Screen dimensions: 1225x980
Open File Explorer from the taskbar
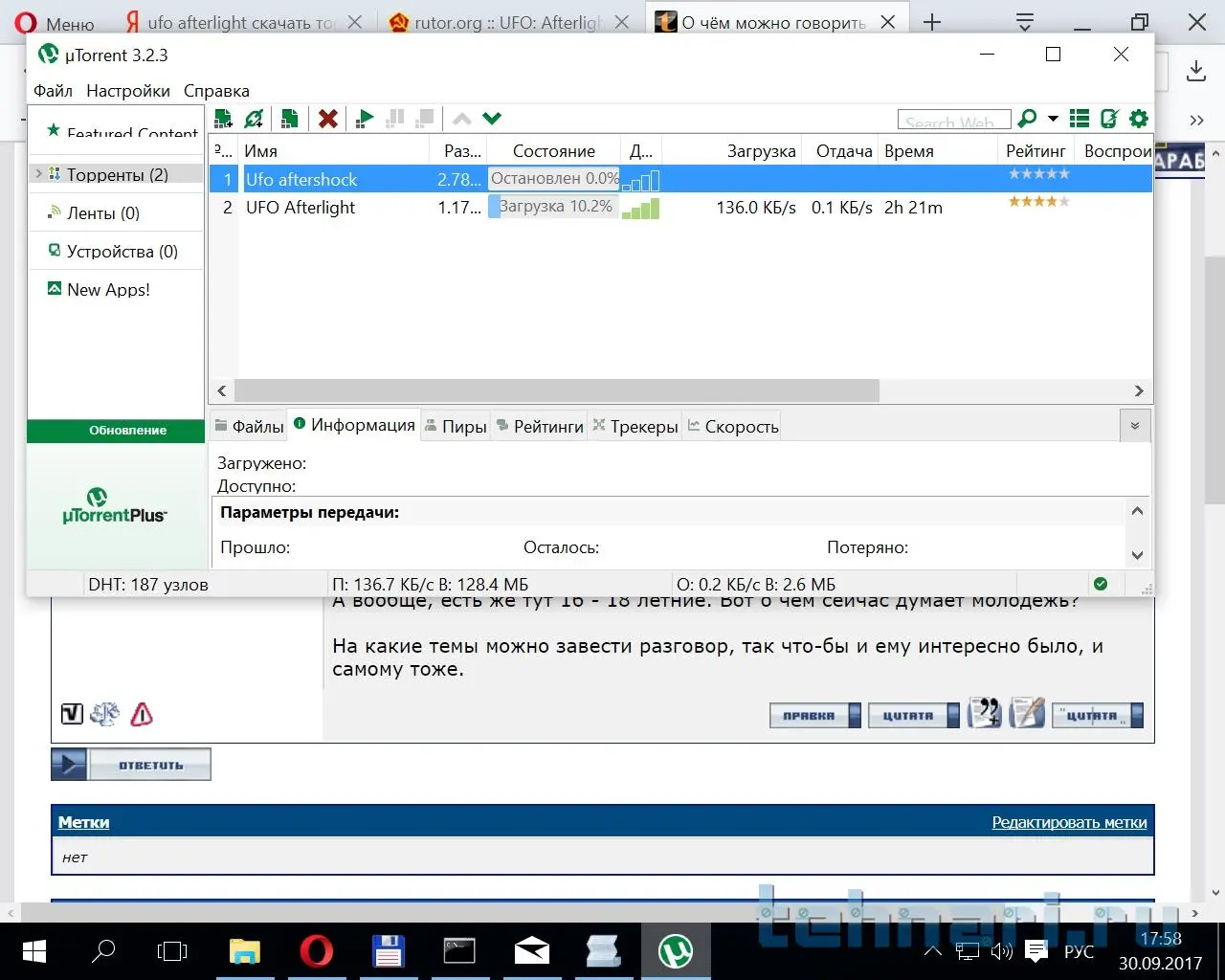click(x=245, y=951)
